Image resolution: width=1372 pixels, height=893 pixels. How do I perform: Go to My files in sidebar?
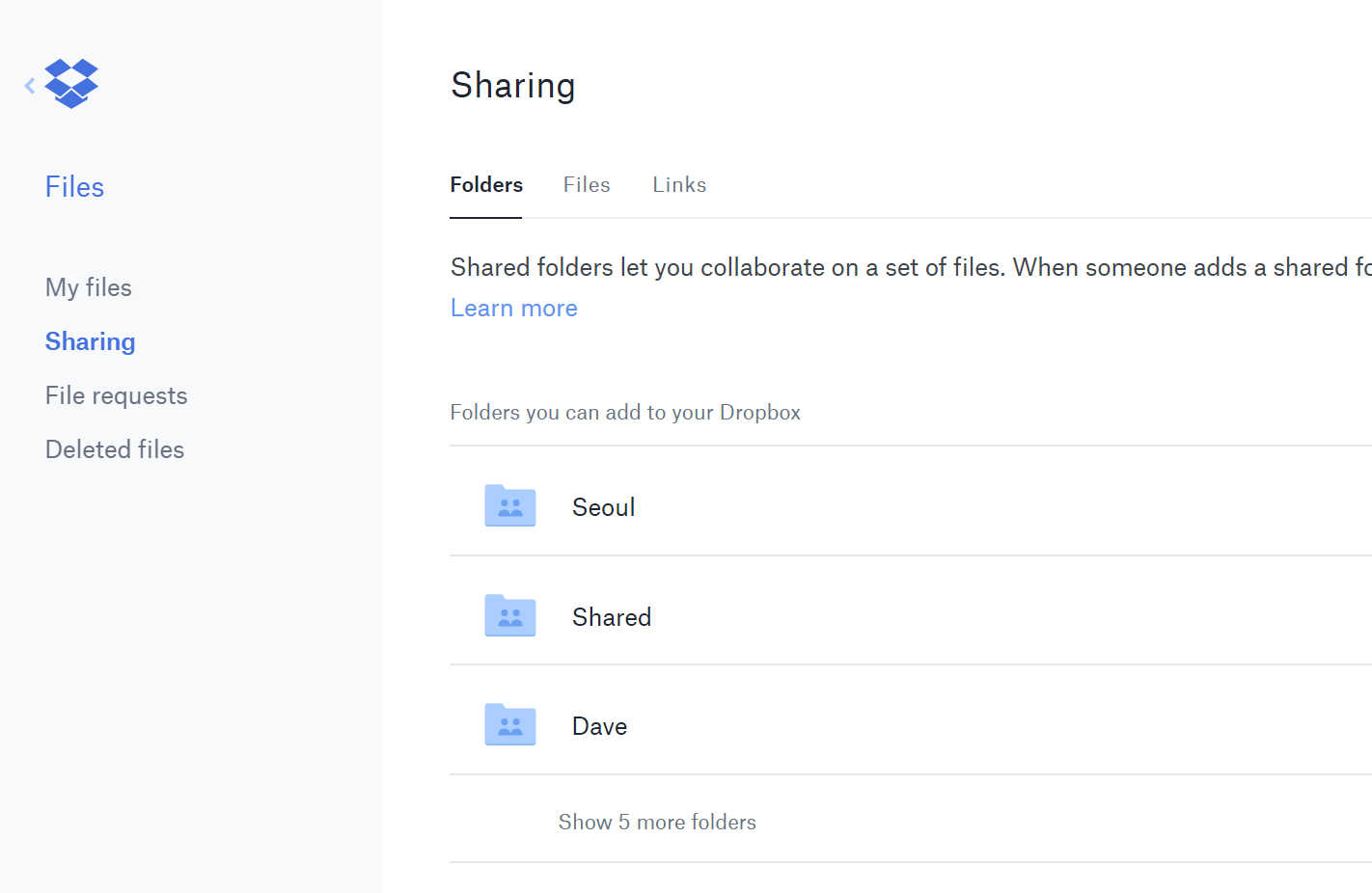tap(89, 287)
